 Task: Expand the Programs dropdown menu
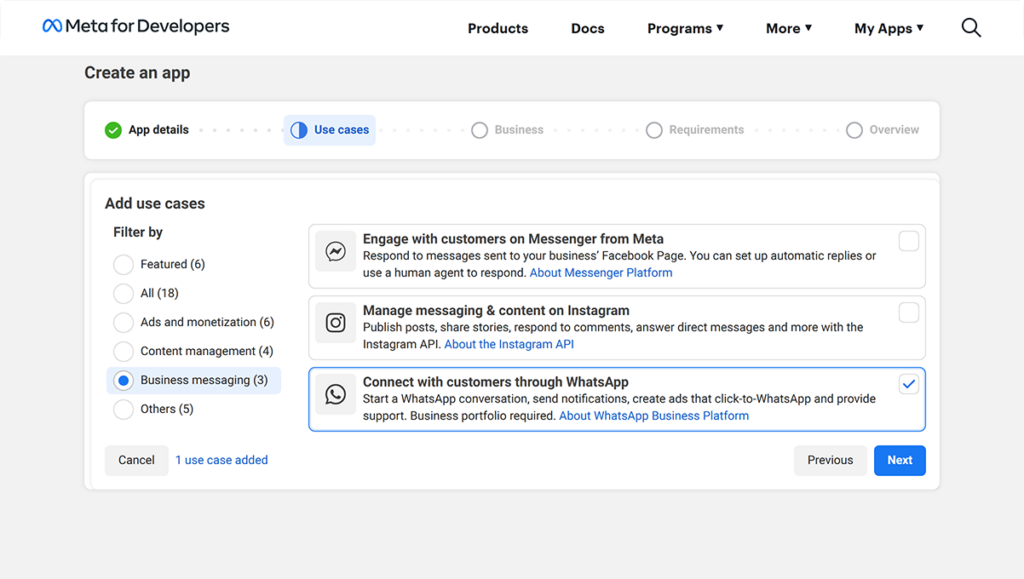tap(685, 28)
